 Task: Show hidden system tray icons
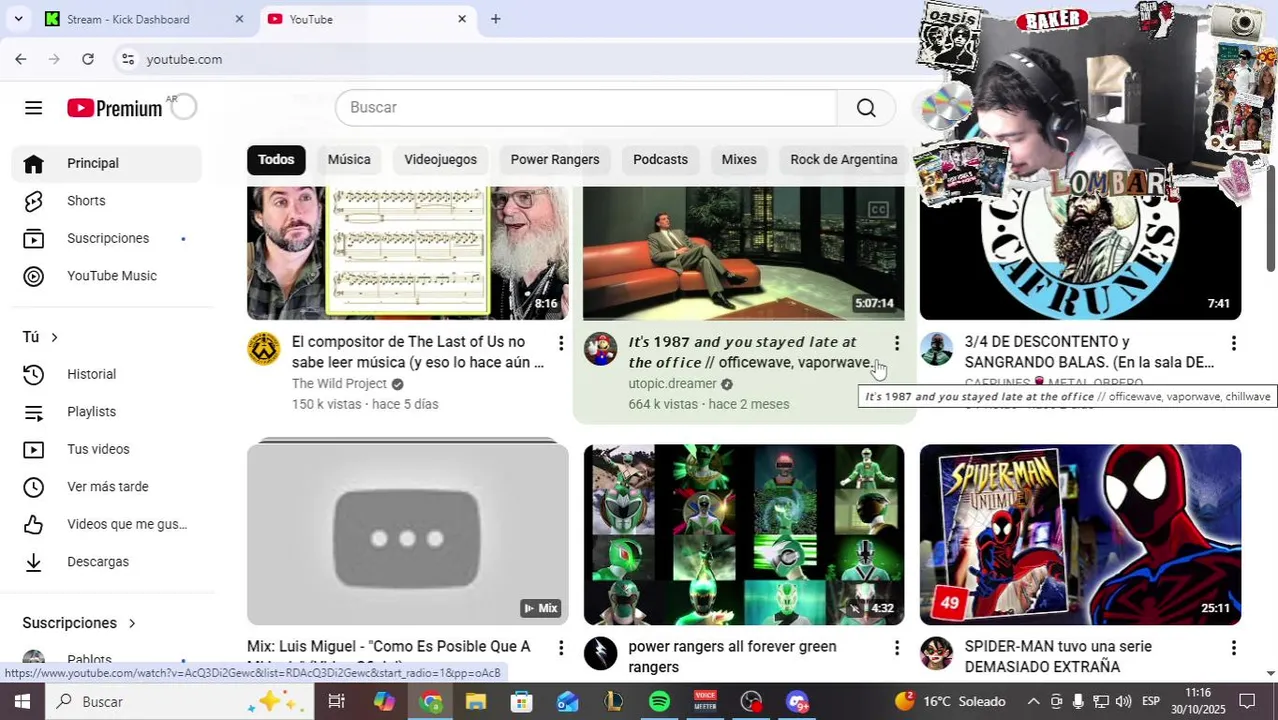pos(1033,702)
